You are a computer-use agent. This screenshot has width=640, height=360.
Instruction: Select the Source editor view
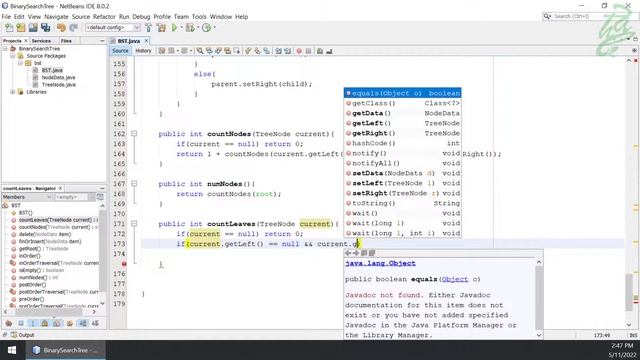point(120,51)
